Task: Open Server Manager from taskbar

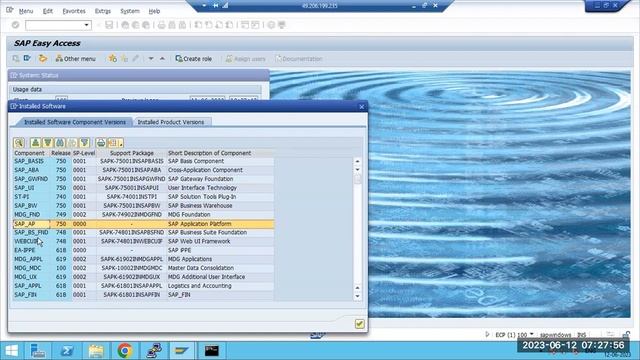Action: click(38, 351)
